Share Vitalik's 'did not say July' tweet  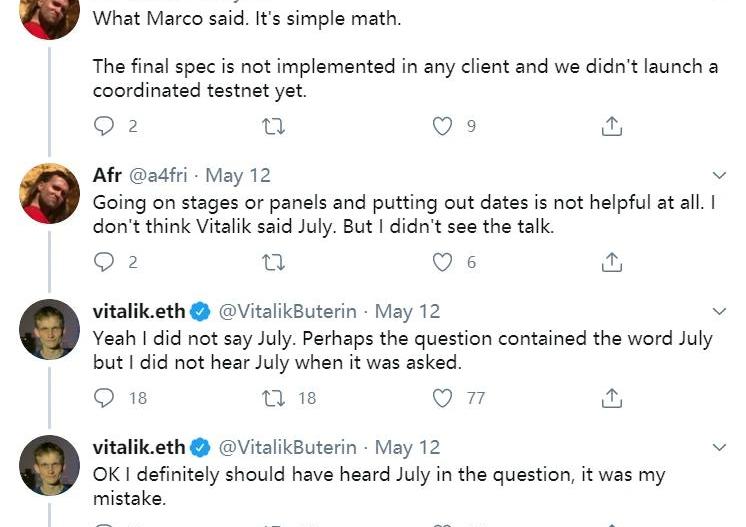coord(612,398)
